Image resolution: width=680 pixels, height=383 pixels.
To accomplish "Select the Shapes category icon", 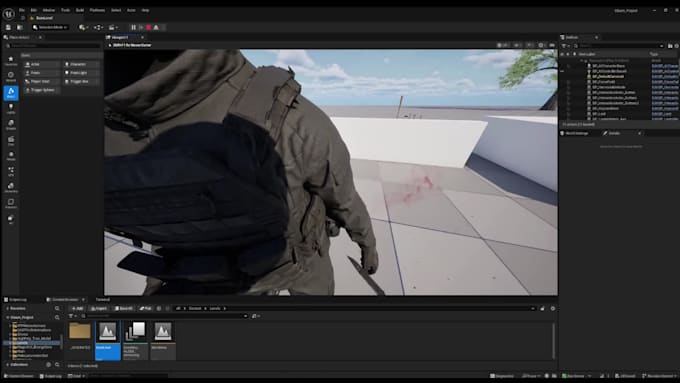I will click(x=11, y=125).
